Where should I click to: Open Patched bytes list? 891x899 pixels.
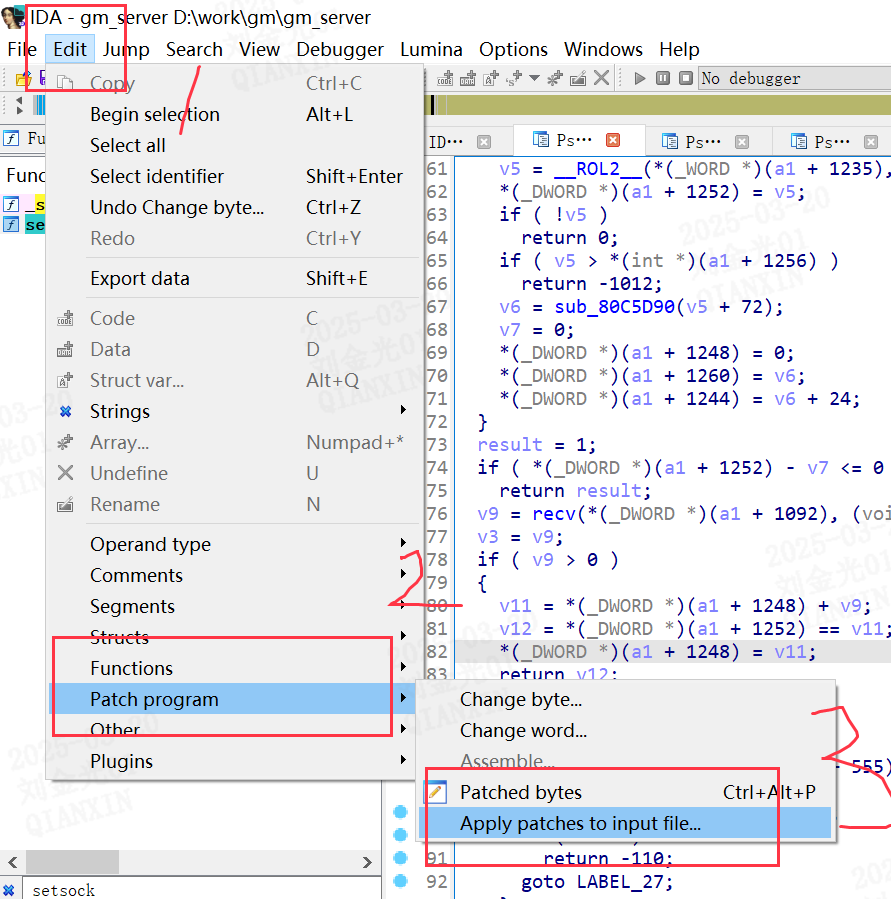click(x=625, y=792)
